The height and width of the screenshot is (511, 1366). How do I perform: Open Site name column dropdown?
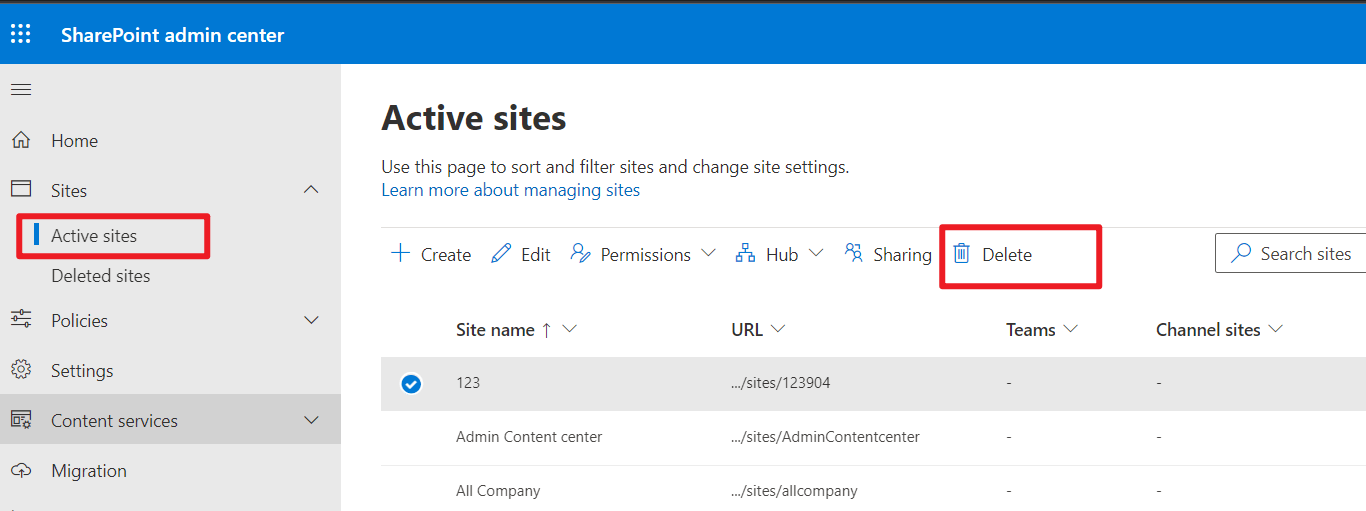pos(571,329)
